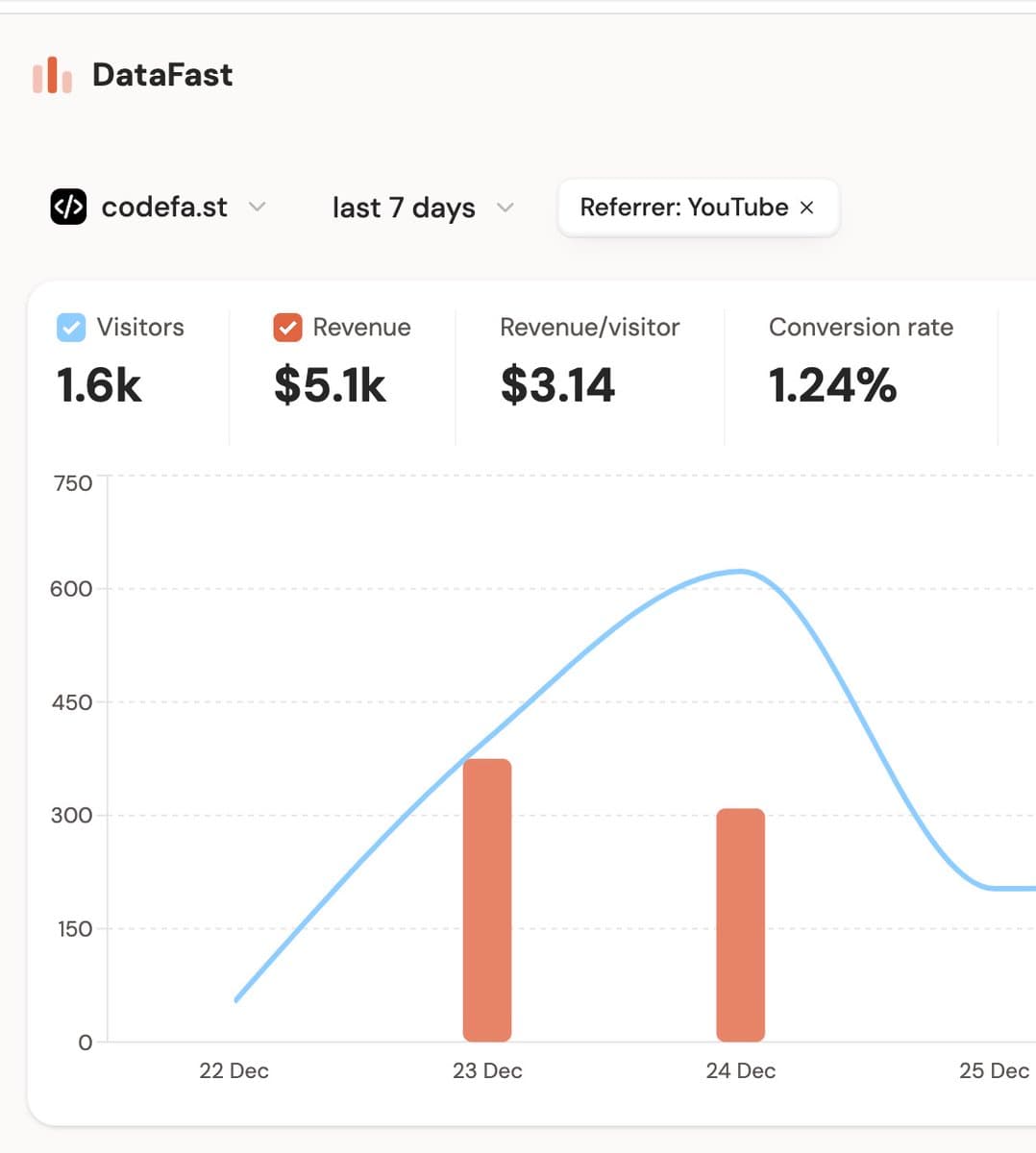The height and width of the screenshot is (1153, 1036).
Task: Uncheck the Revenue checkbox
Action: (287, 328)
